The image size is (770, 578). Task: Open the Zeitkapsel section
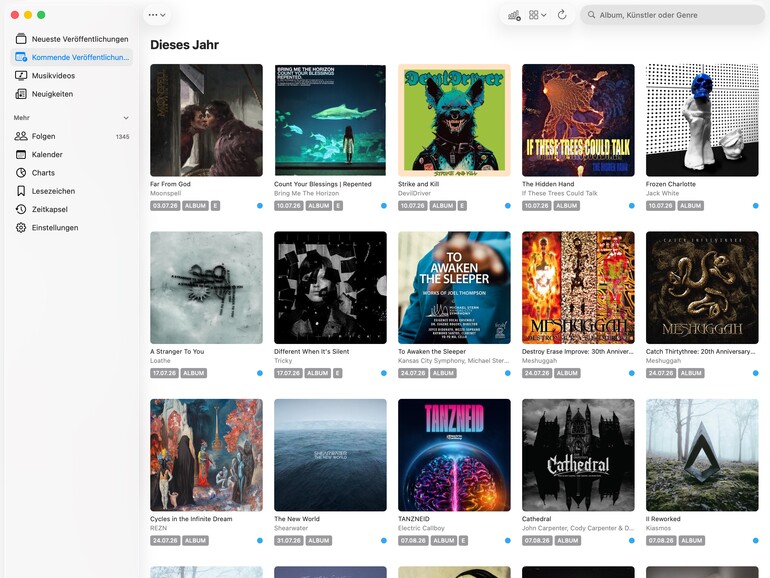pyautogui.click(x=72, y=209)
